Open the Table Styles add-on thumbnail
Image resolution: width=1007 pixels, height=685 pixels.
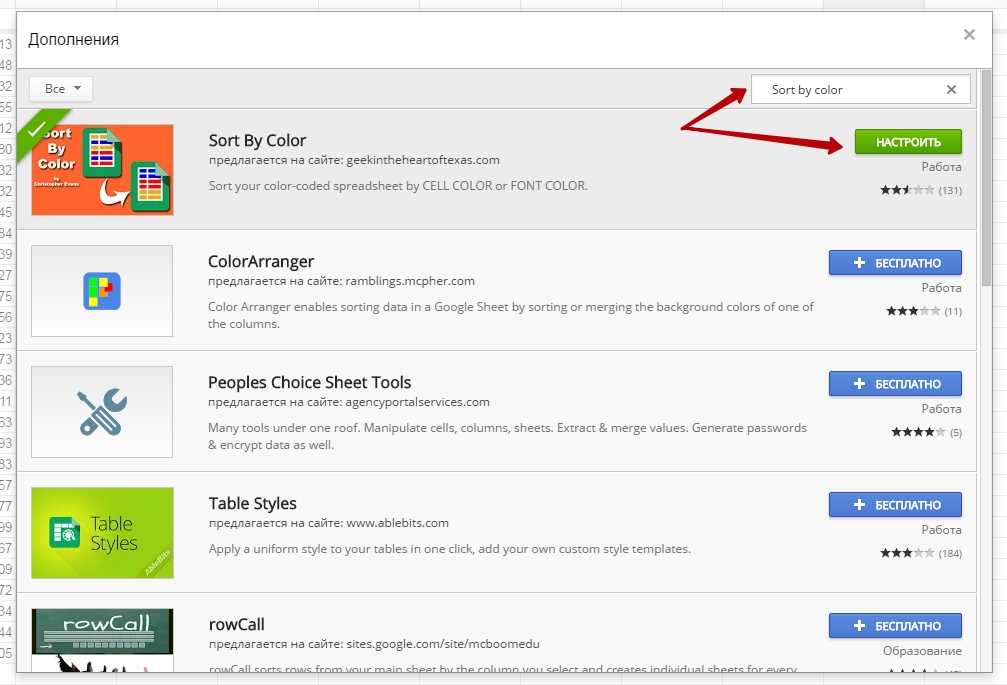102,533
